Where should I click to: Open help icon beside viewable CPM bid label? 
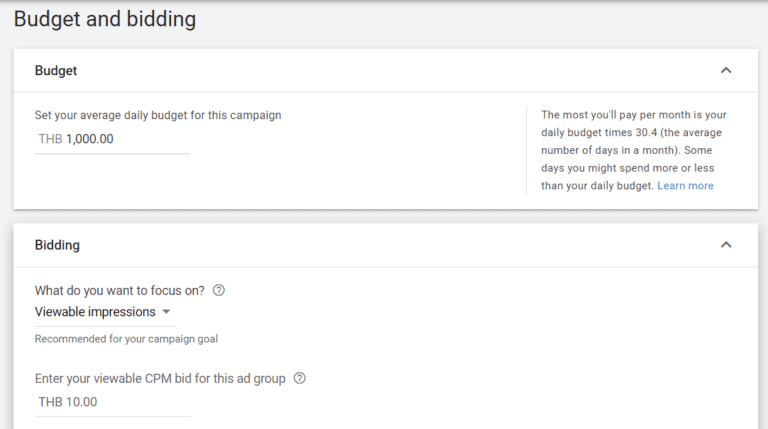(x=299, y=379)
